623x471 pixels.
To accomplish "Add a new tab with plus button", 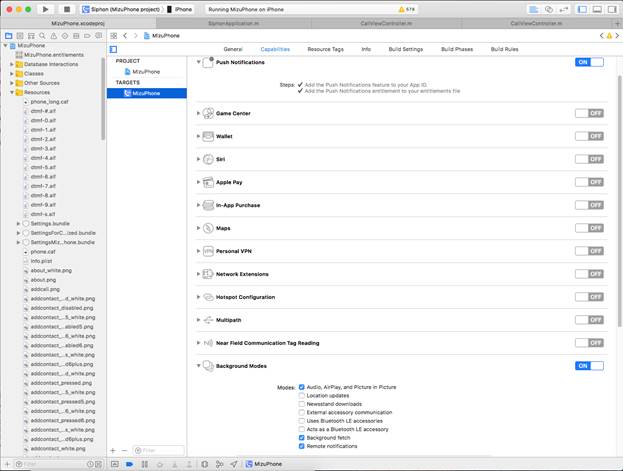I will pyautogui.click(x=617, y=23).
